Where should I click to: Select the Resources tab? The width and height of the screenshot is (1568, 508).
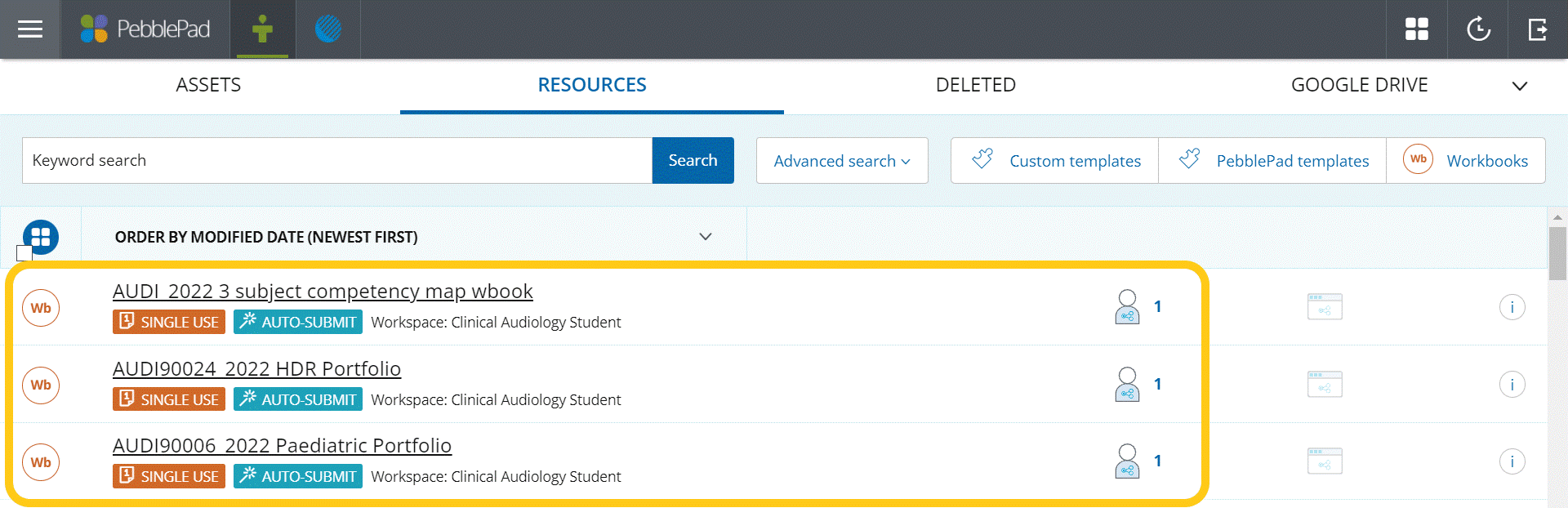pyautogui.click(x=592, y=85)
